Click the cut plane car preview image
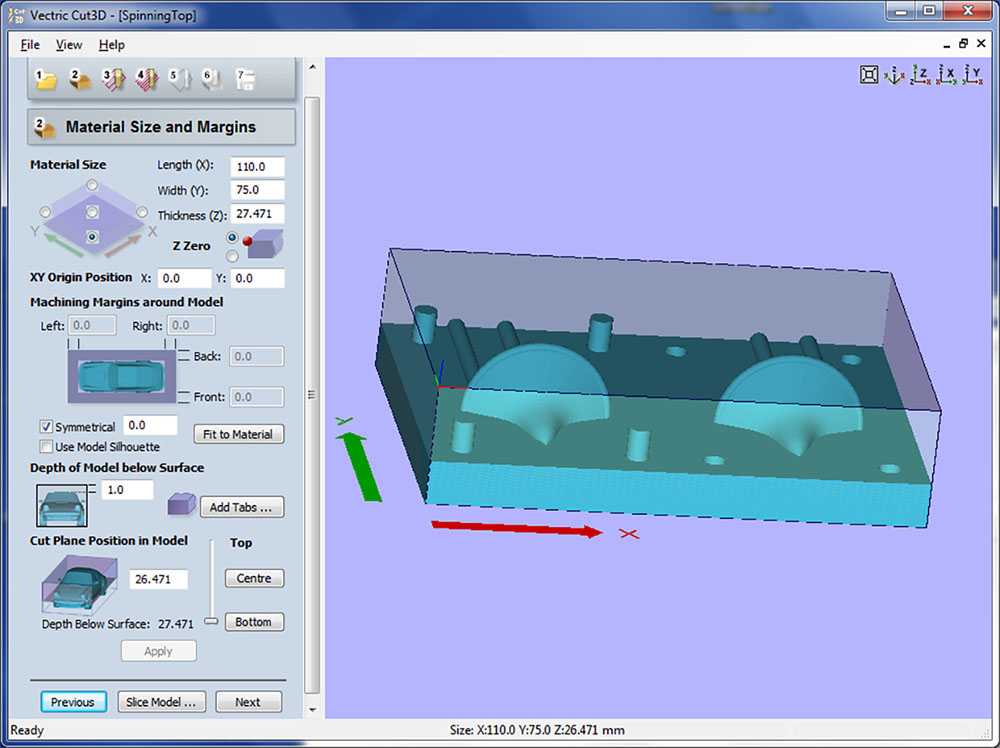This screenshot has height=748, width=1000. [80, 583]
